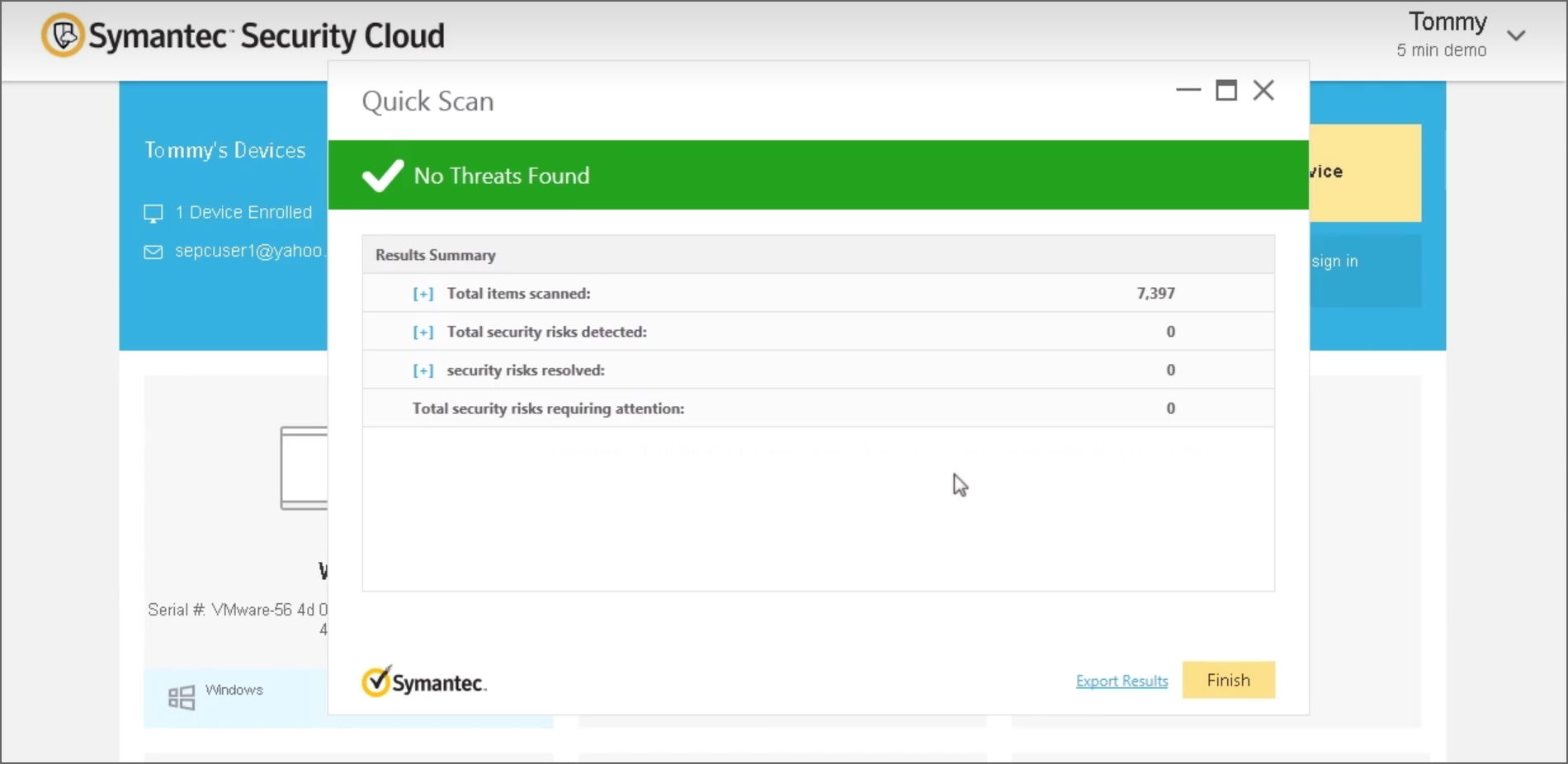Click the Total security risks requiring attention row
Viewport: 1568px width, 764px height.
(x=548, y=408)
